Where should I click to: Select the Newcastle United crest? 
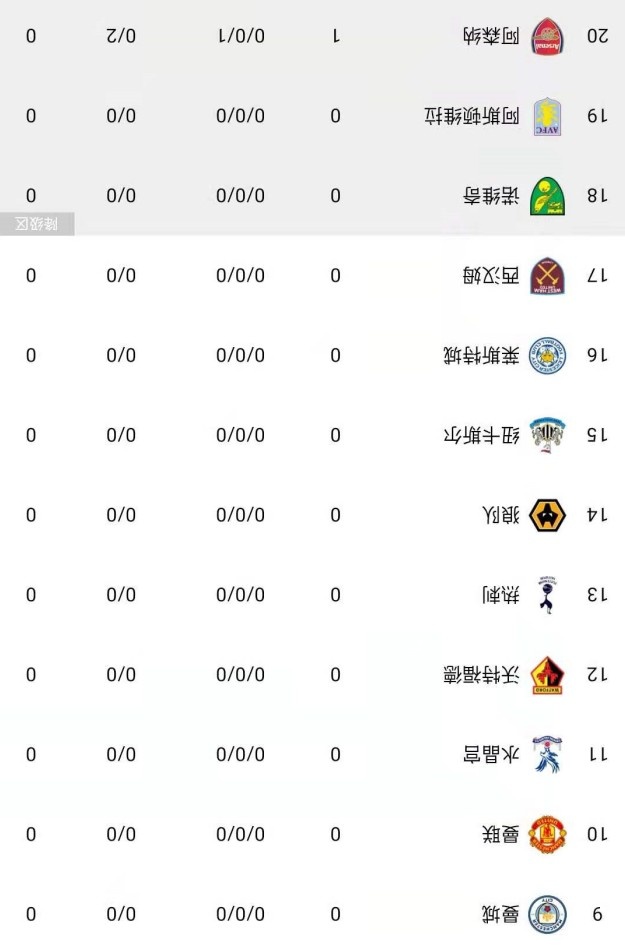point(547,435)
